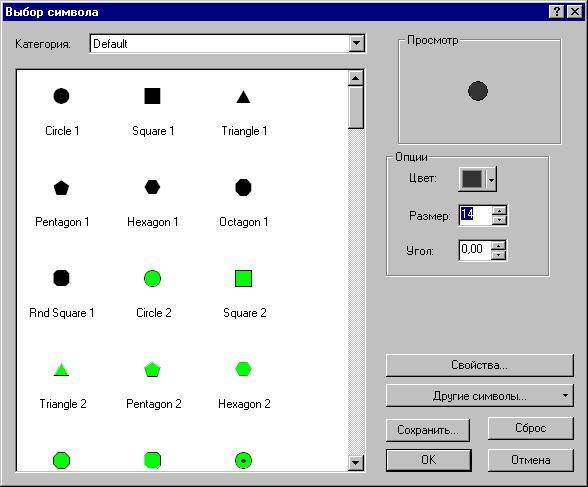Image resolution: width=588 pixels, height=487 pixels.
Task: Click the Сброс reset button
Action: click(x=531, y=428)
